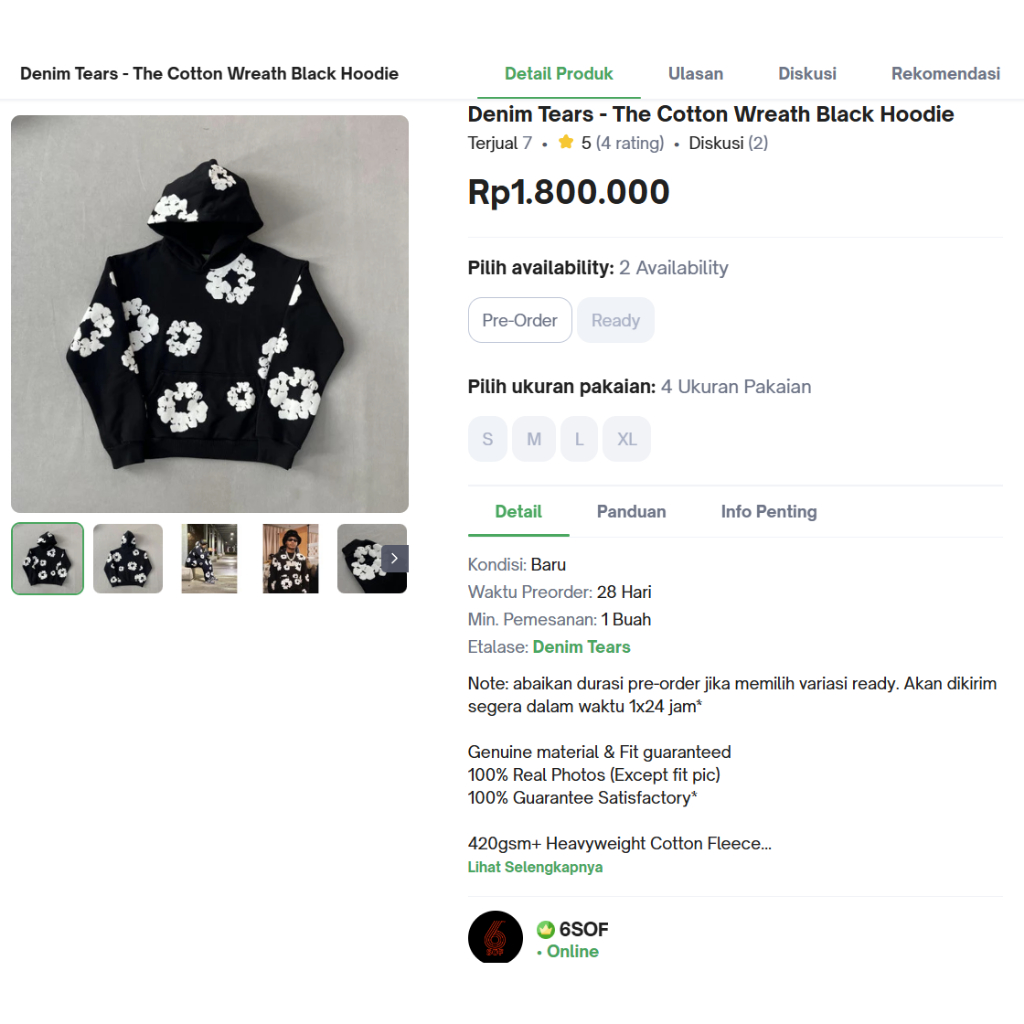Select the second hoodie thumbnail
Viewport: 1024px width, 1024px height.
click(128, 558)
